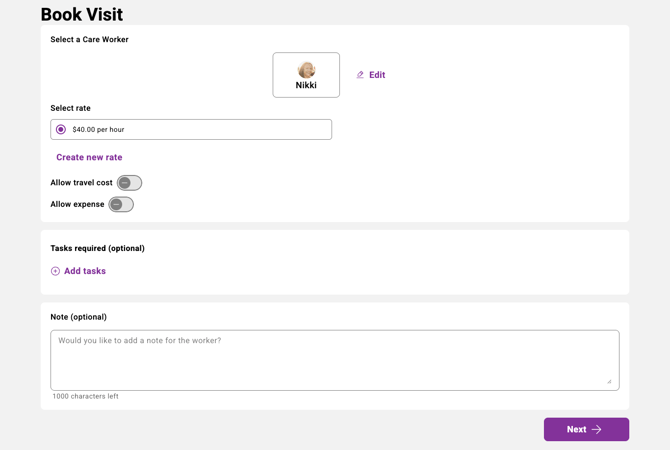Click the Add tasks link text
Screen dimensions: 670x450
coord(85,271)
